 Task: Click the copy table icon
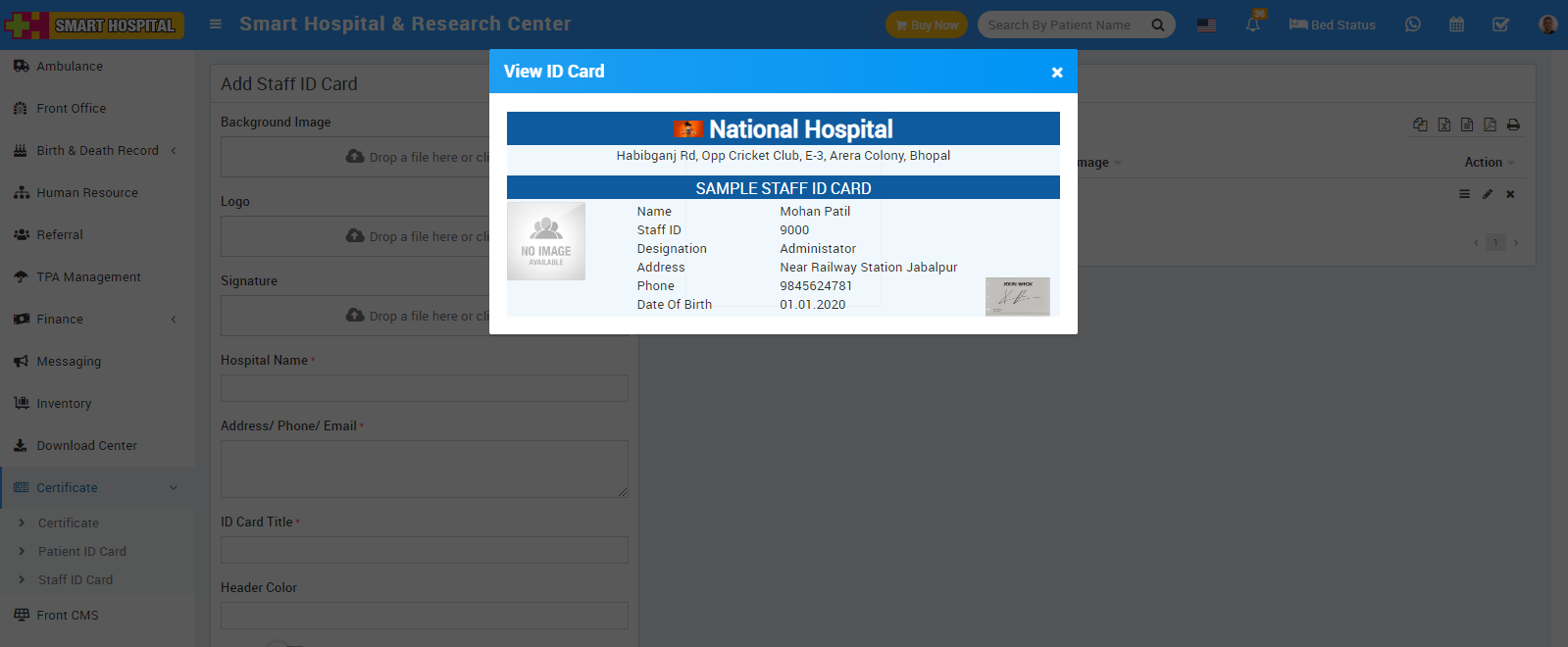1420,124
